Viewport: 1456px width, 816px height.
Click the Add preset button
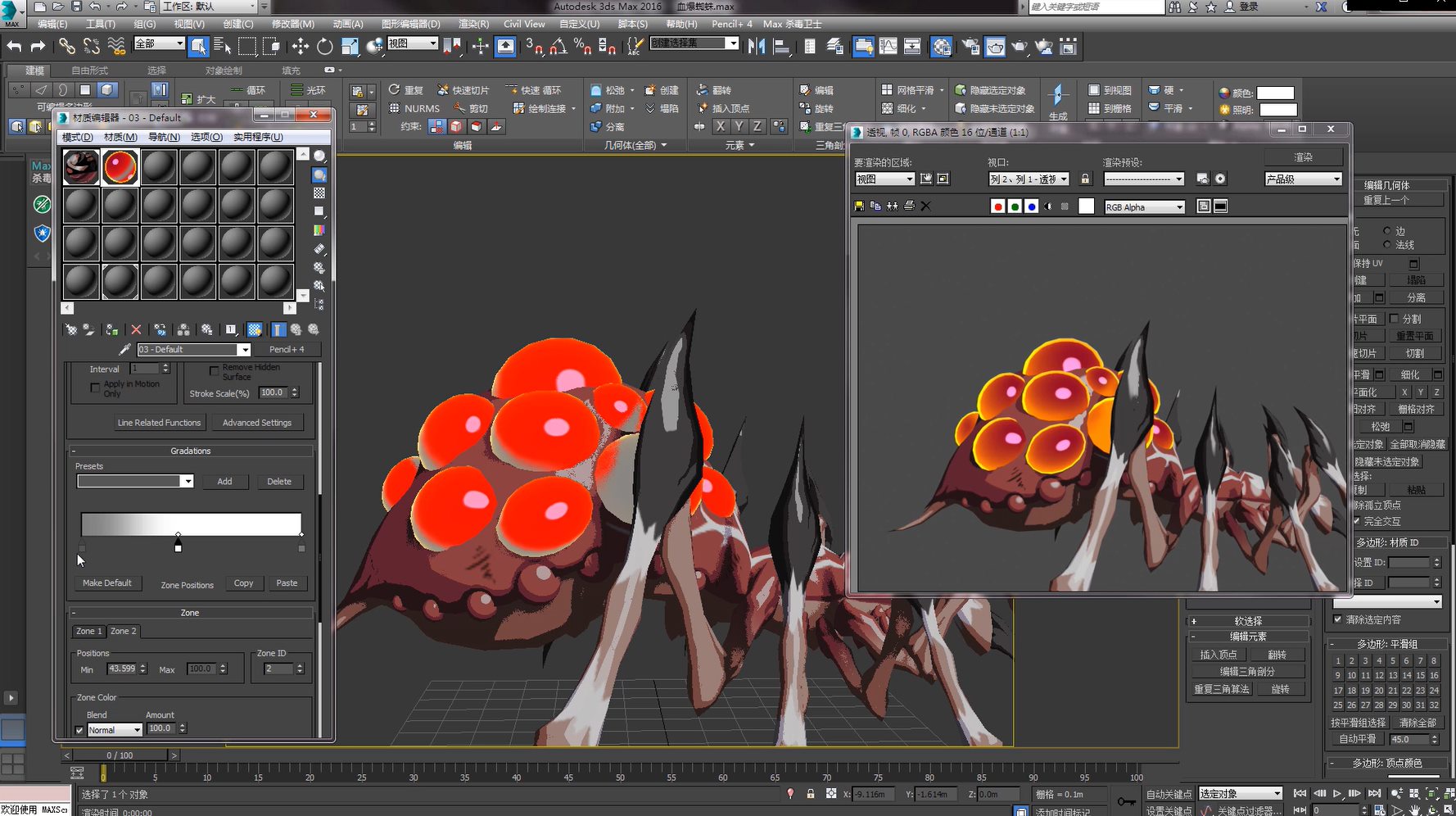[224, 482]
